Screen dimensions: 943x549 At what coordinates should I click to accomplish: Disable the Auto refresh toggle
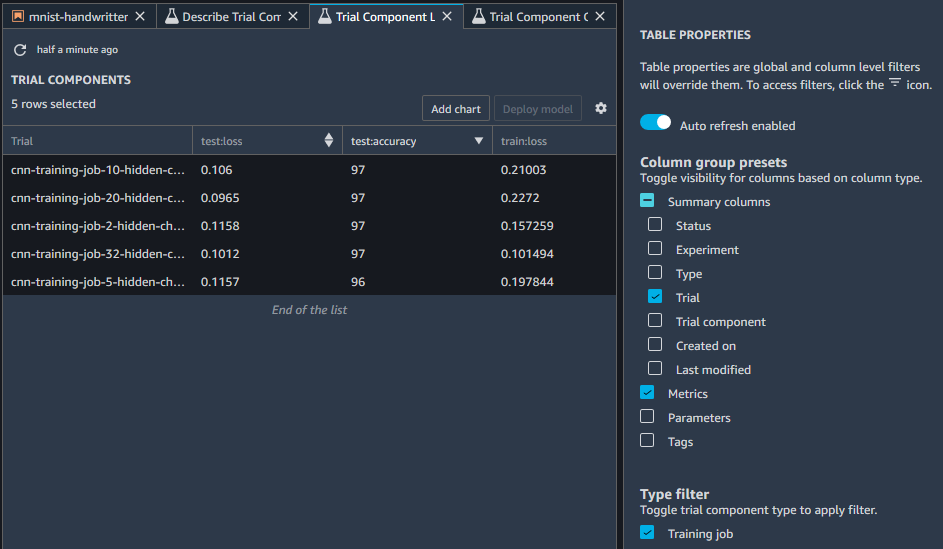tap(656, 122)
